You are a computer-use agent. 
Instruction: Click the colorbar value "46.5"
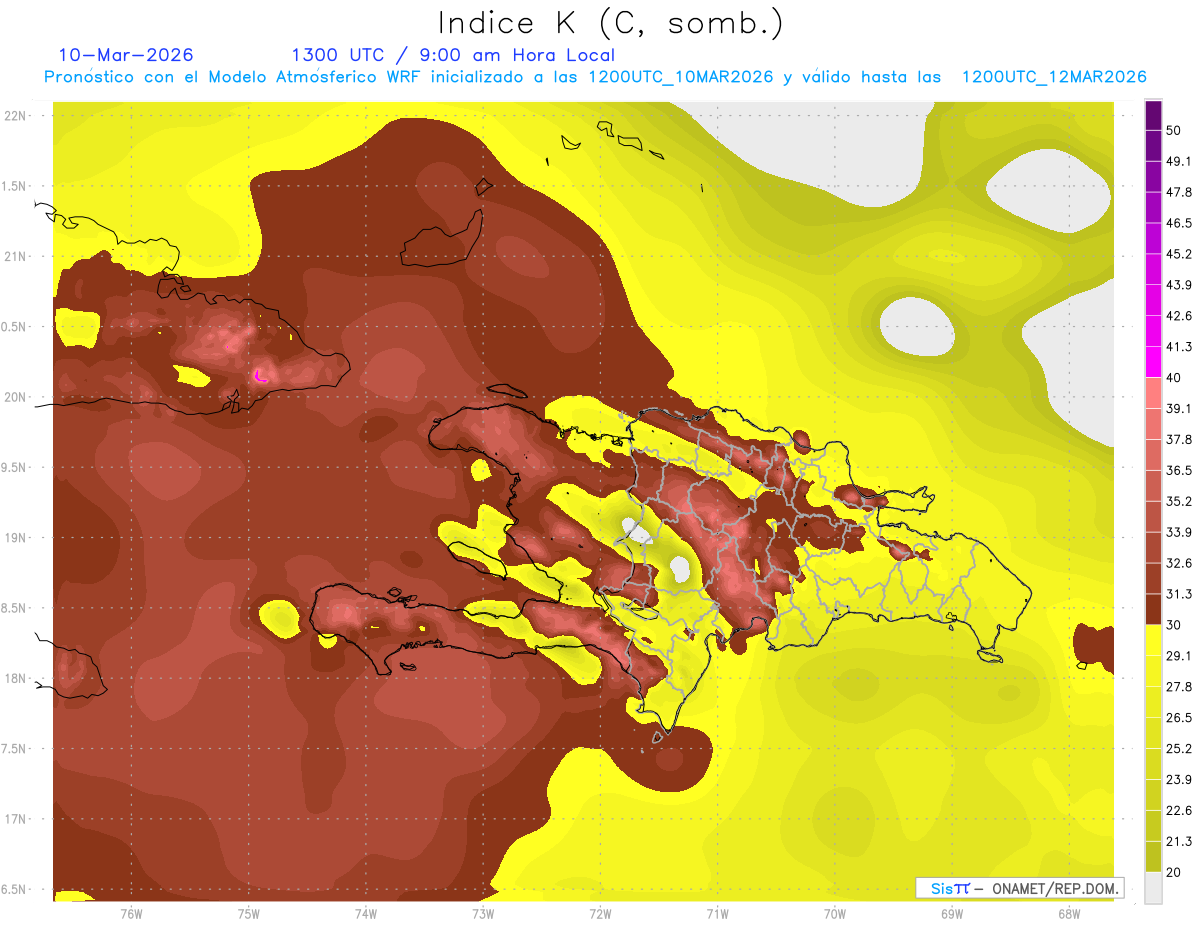[x=1180, y=224]
